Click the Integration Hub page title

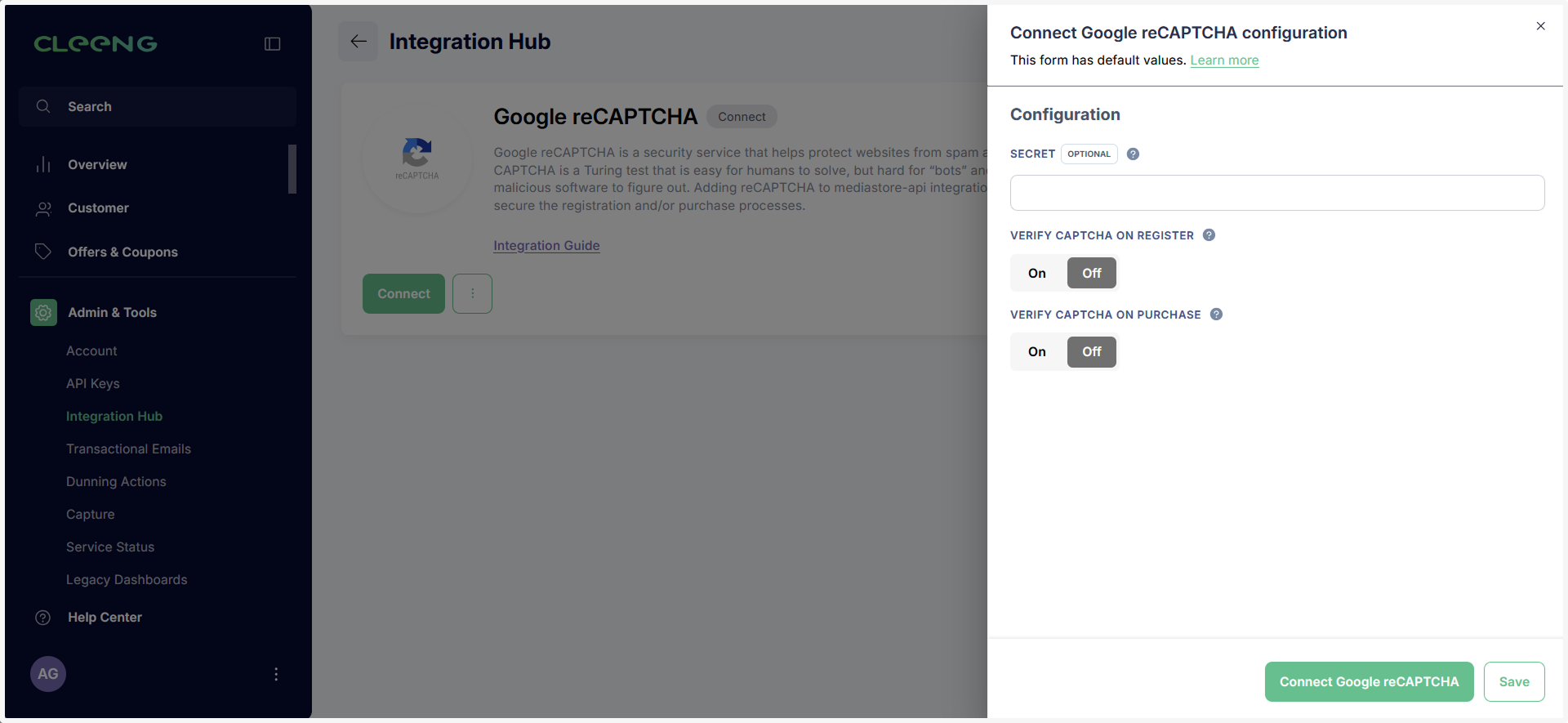(x=470, y=42)
